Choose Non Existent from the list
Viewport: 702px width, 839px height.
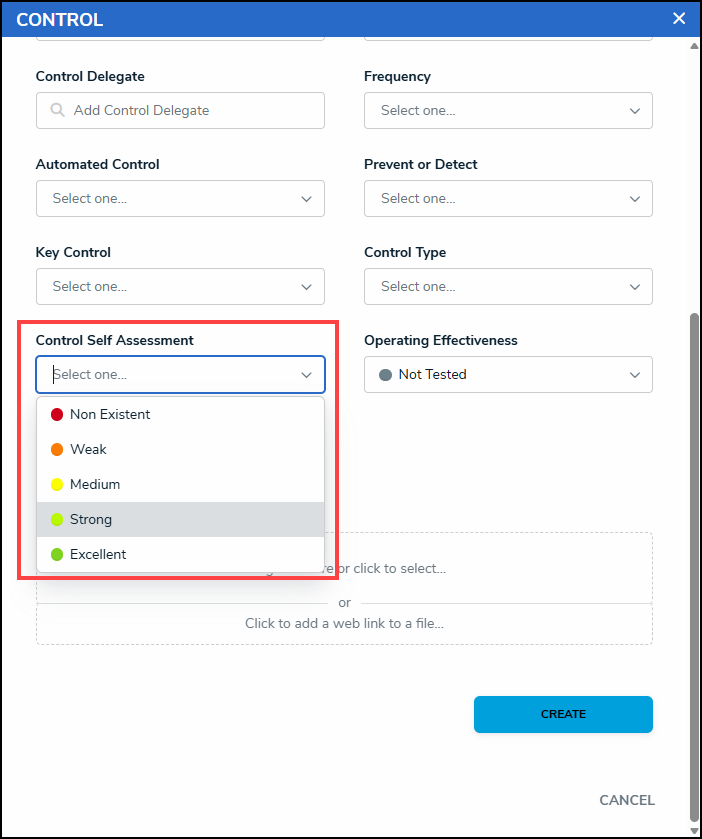[x=180, y=414]
